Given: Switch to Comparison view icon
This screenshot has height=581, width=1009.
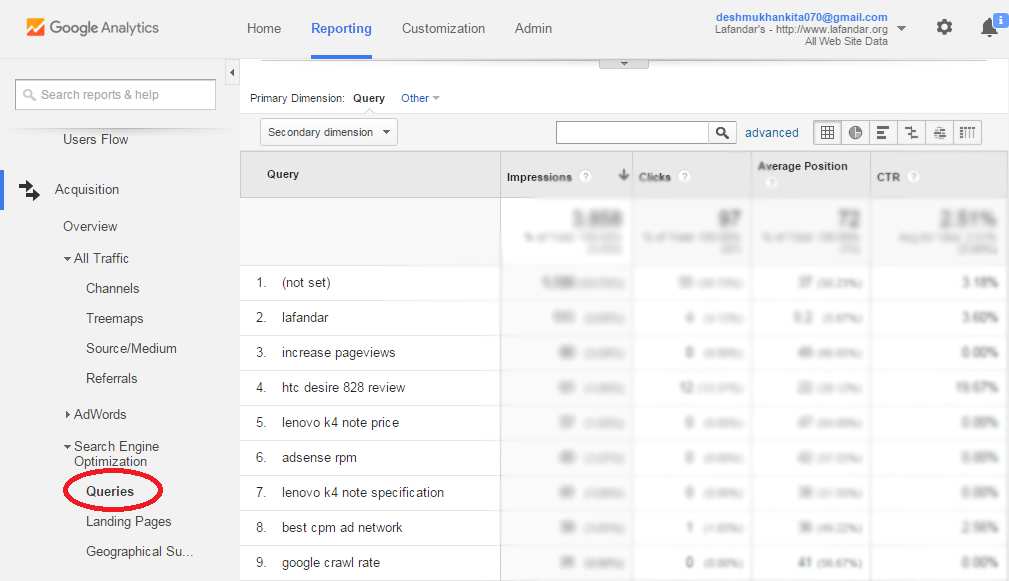Looking at the screenshot, I should [x=911, y=133].
